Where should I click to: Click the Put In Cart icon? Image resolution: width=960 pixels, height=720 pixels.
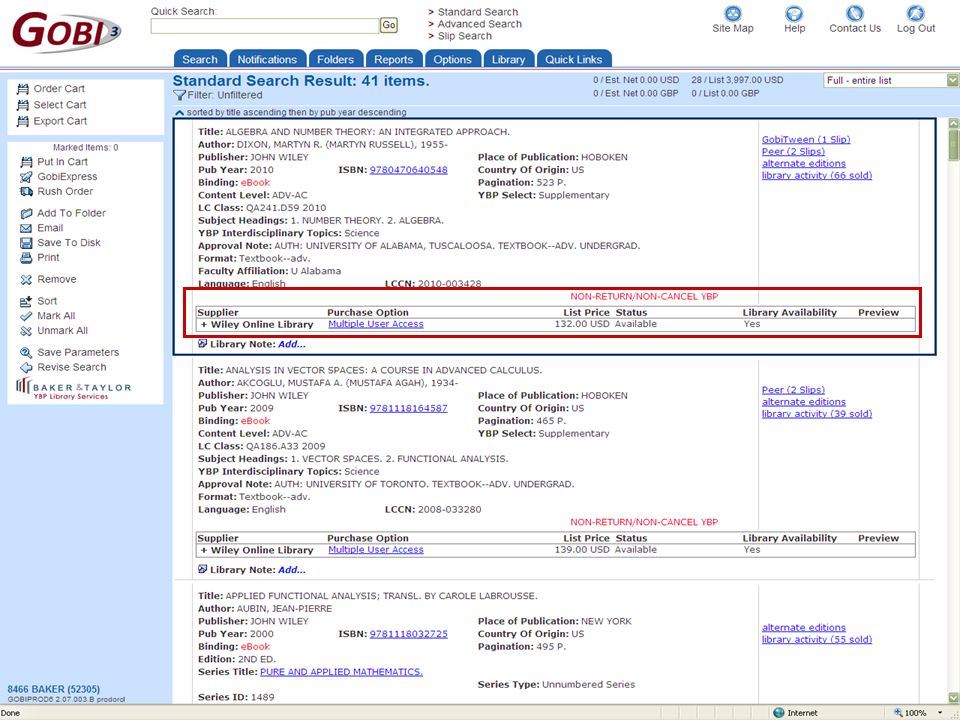coord(26,162)
